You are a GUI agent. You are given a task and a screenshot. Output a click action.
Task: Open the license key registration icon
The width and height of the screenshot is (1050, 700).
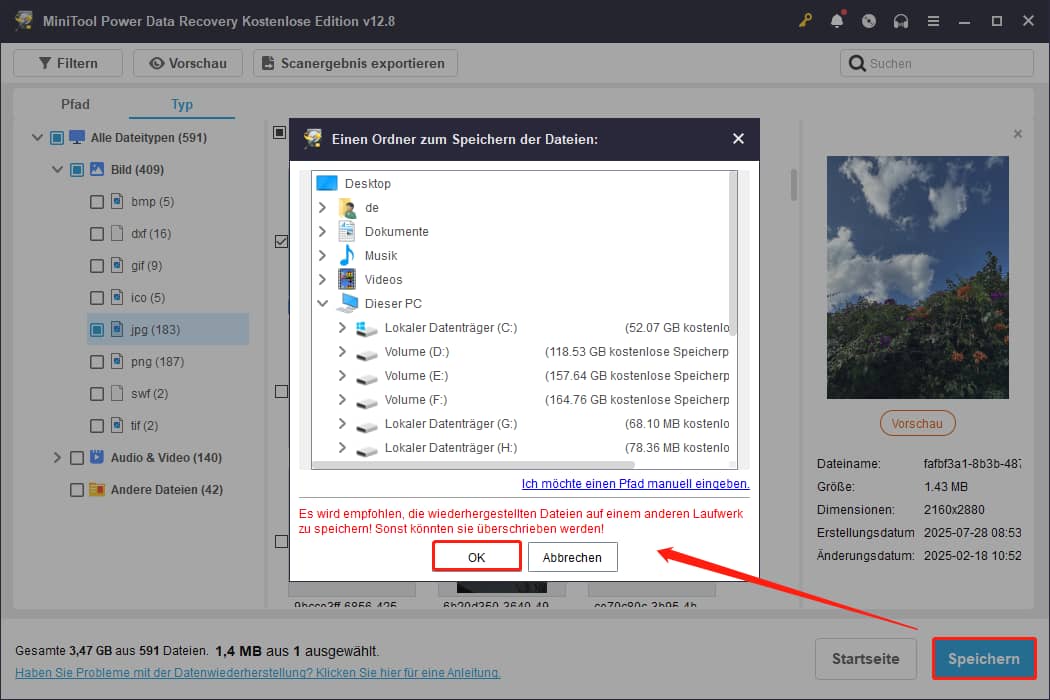pos(805,20)
